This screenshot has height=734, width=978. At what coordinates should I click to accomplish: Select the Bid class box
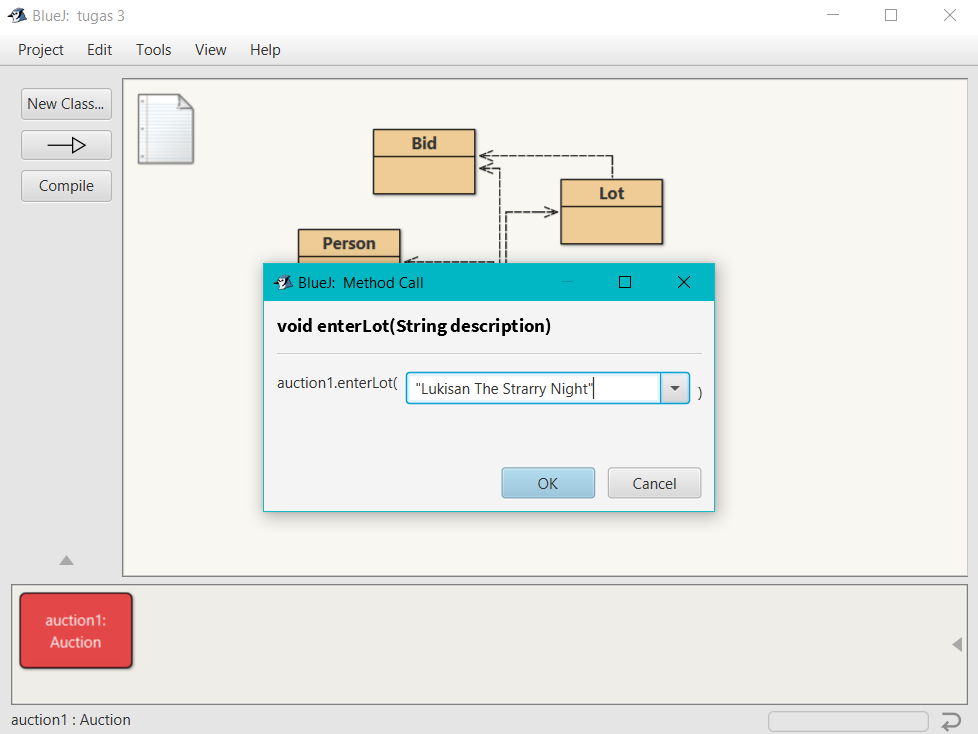(x=424, y=162)
